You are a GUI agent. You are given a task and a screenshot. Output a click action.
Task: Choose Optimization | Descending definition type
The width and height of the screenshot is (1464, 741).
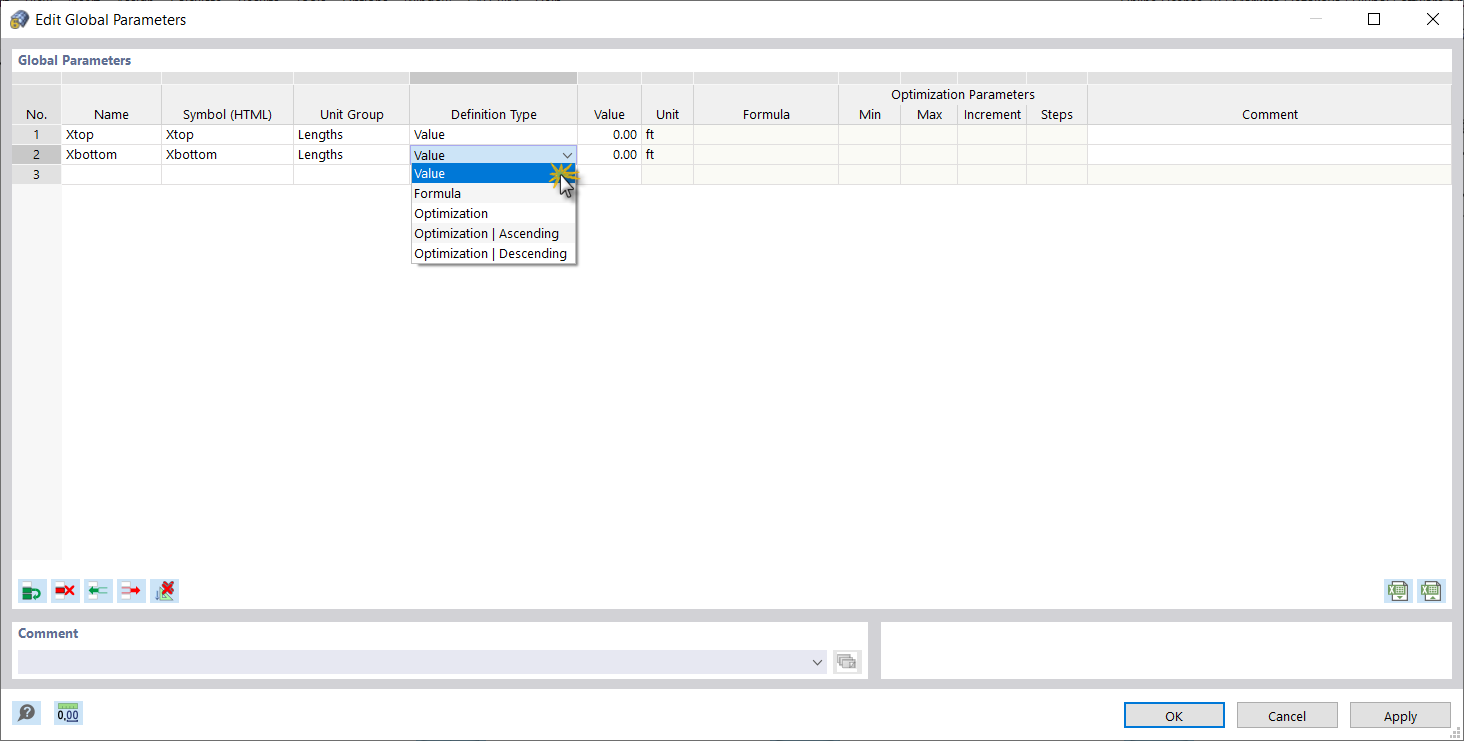[x=489, y=253]
